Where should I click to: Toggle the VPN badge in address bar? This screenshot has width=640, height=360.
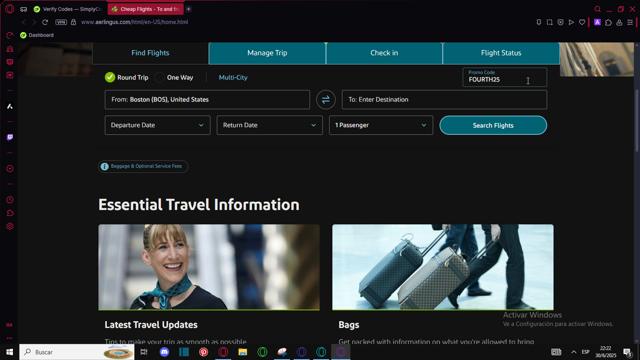pos(61,22)
